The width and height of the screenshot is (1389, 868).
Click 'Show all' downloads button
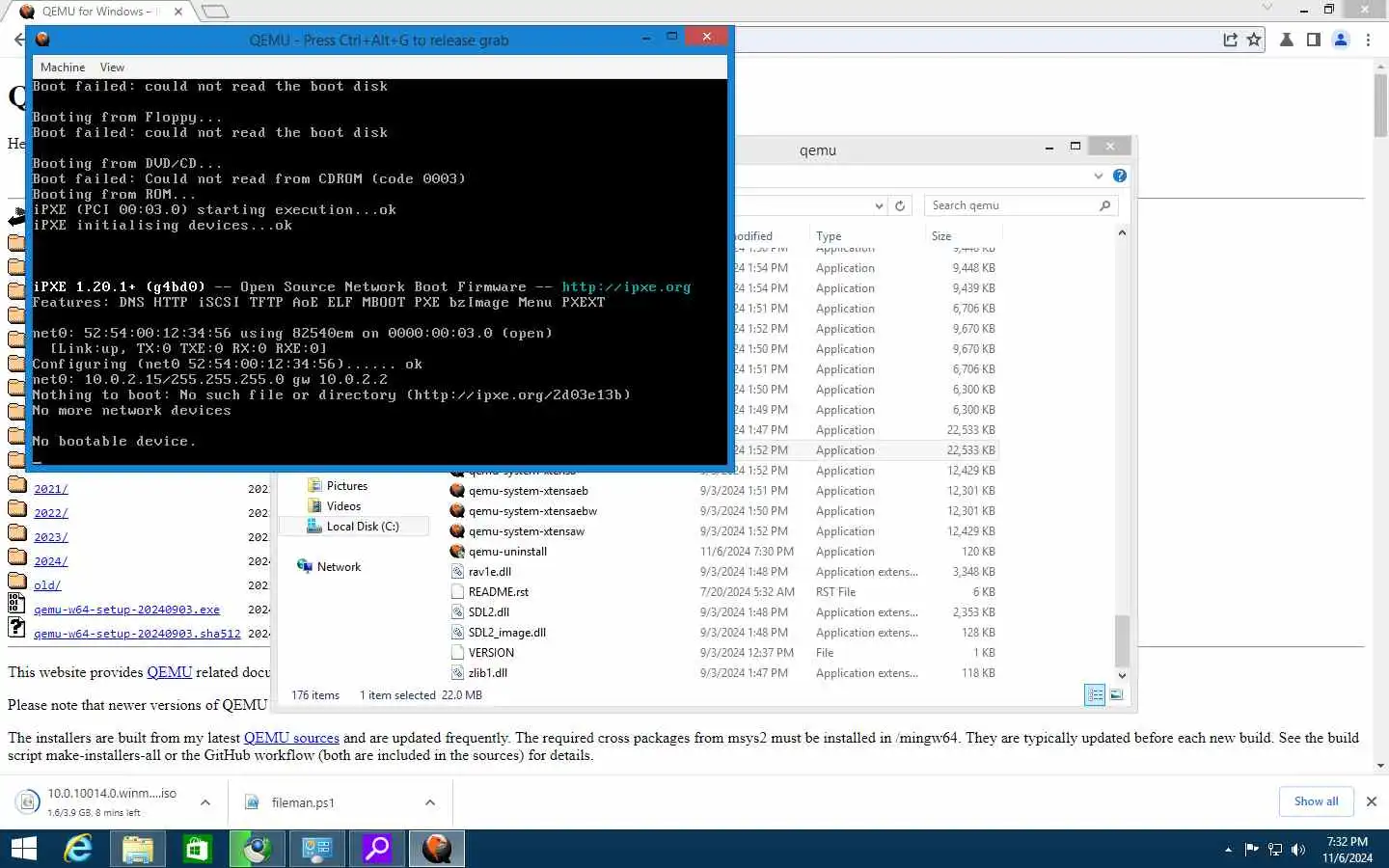pos(1316,801)
